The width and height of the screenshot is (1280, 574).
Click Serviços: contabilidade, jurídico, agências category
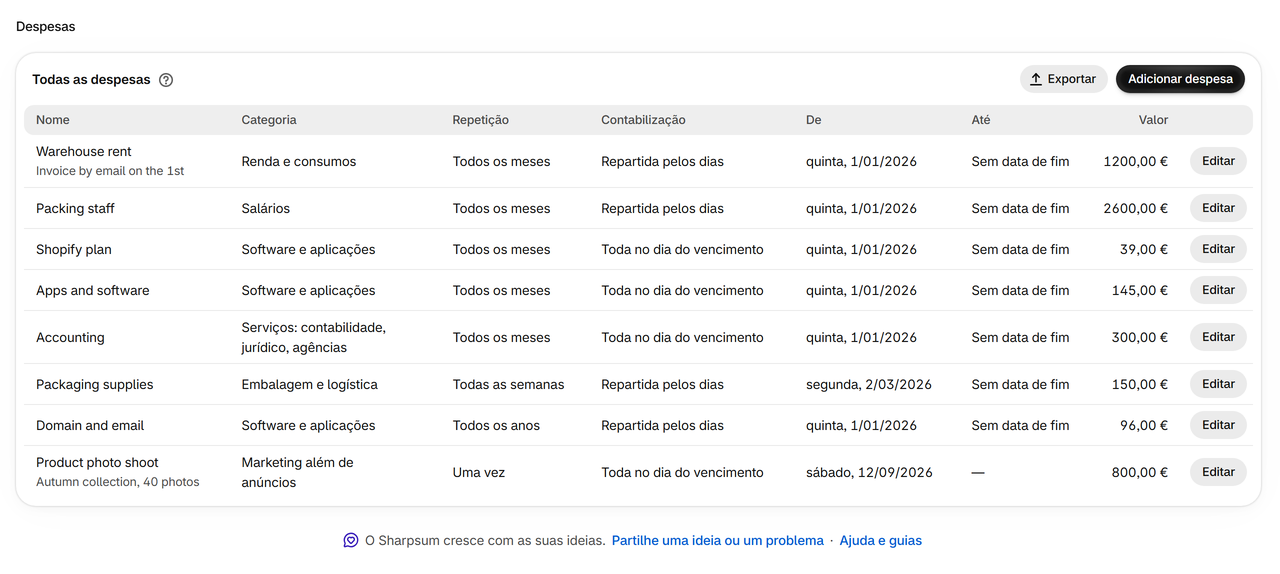pos(314,337)
